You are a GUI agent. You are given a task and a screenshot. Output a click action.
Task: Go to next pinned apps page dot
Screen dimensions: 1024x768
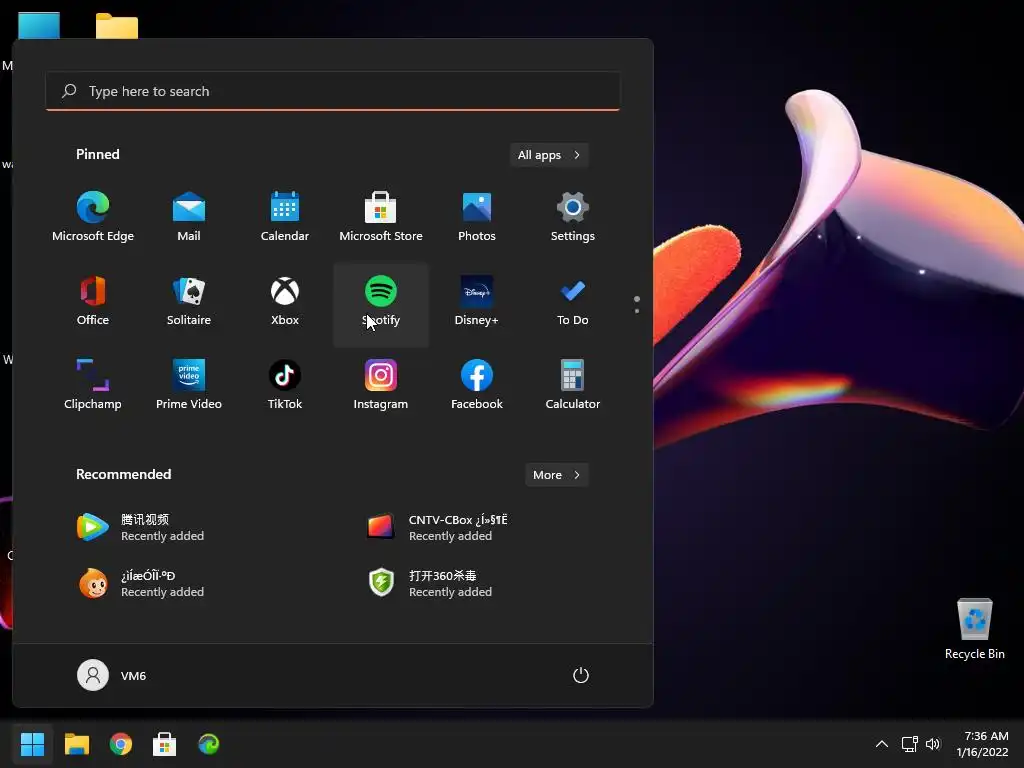[637, 311]
